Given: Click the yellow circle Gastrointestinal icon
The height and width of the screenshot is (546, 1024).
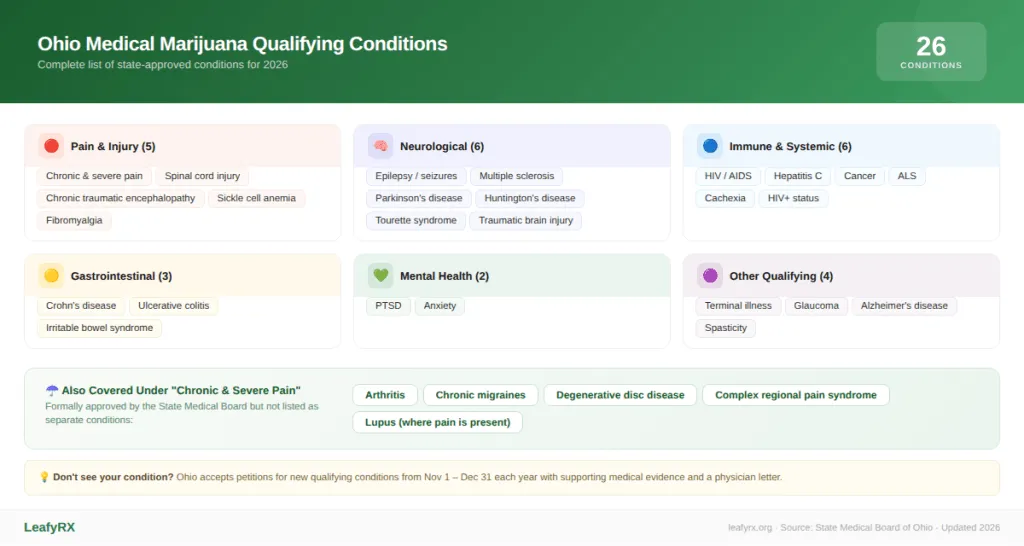Looking at the screenshot, I should click(51, 276).
